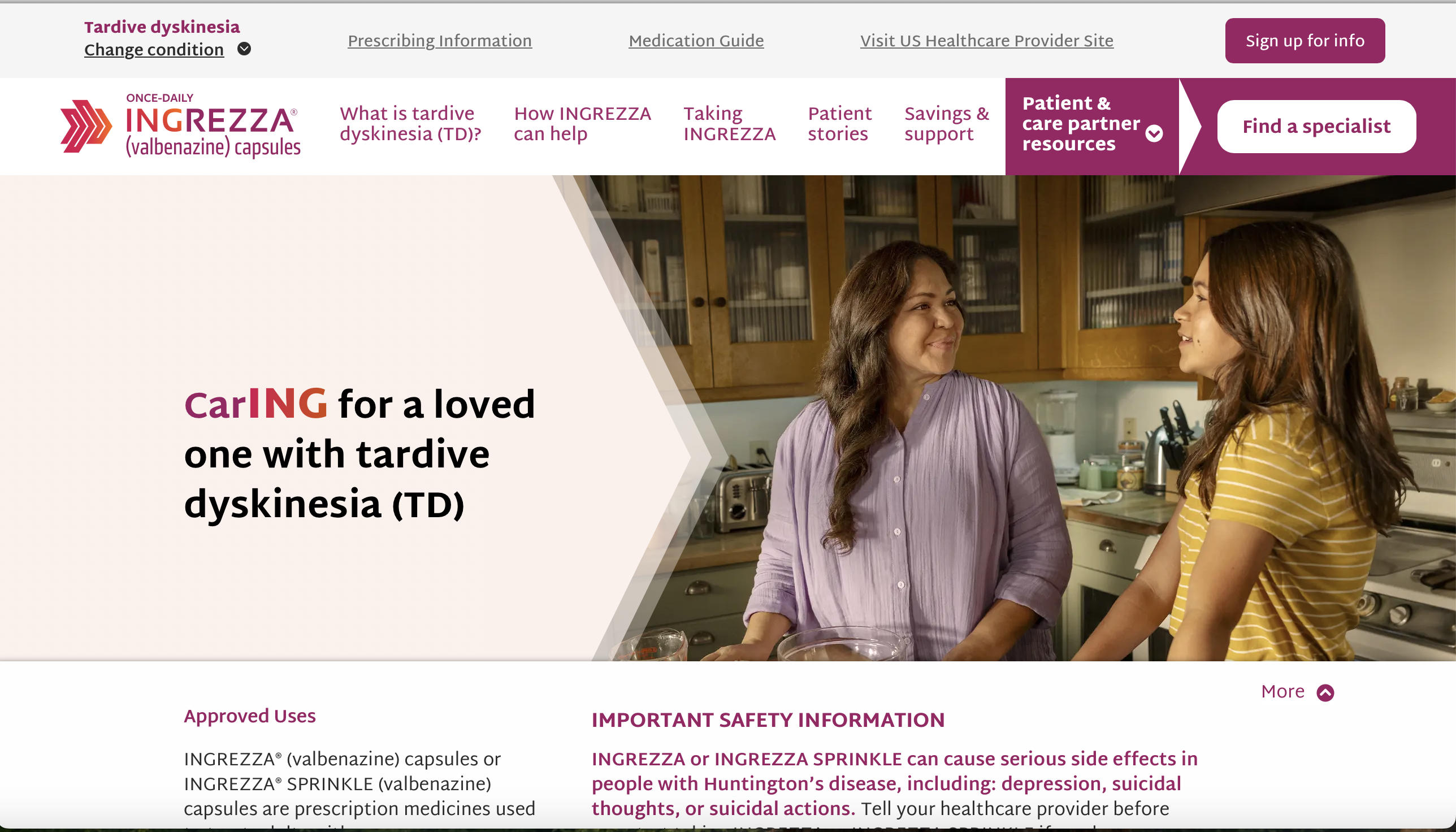1456x832 pixels.
Task: Click the INGREZZA chevron logo icon
Action: click(x=86, y=126)
